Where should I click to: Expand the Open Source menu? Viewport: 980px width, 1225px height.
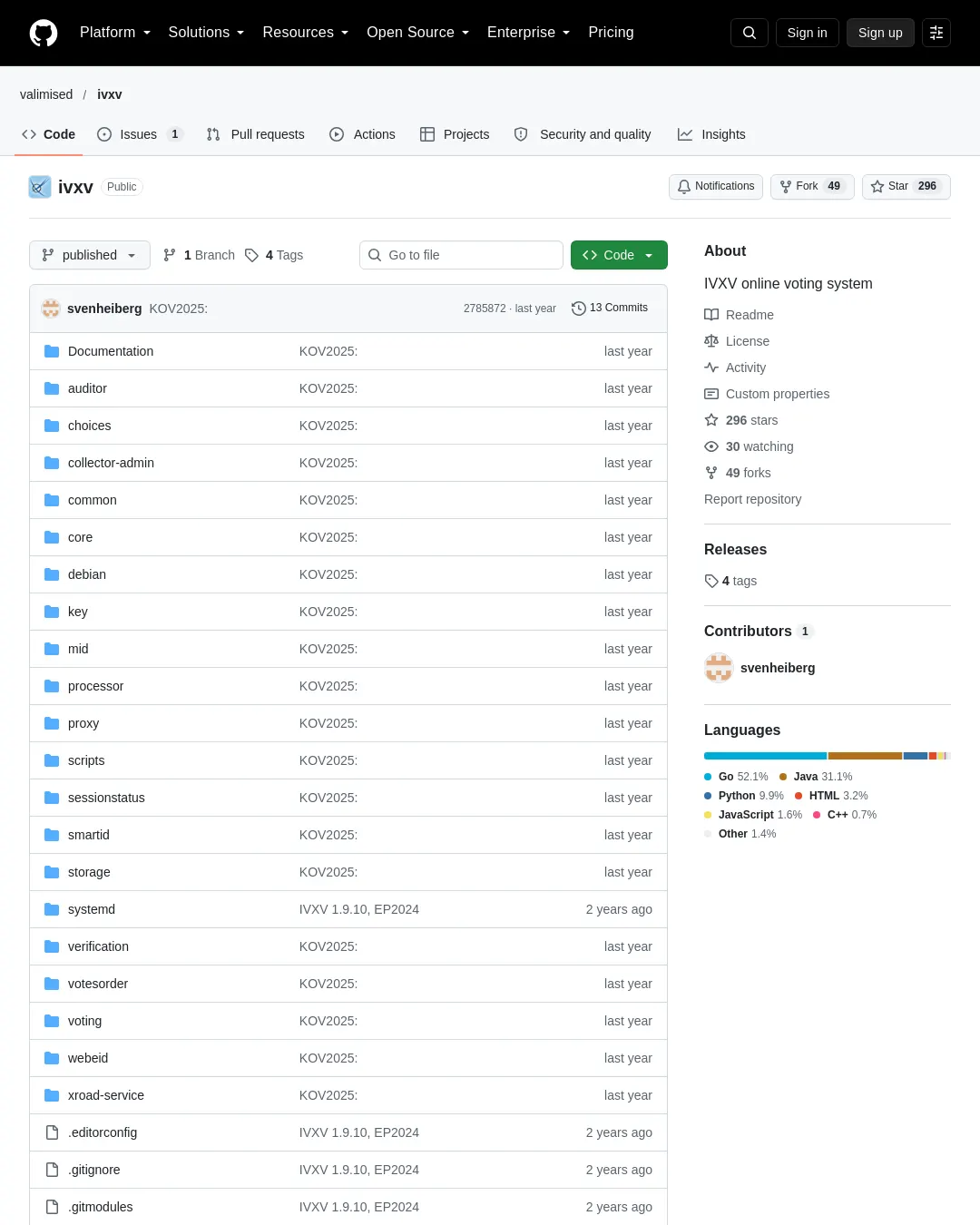tap(418, 33)
